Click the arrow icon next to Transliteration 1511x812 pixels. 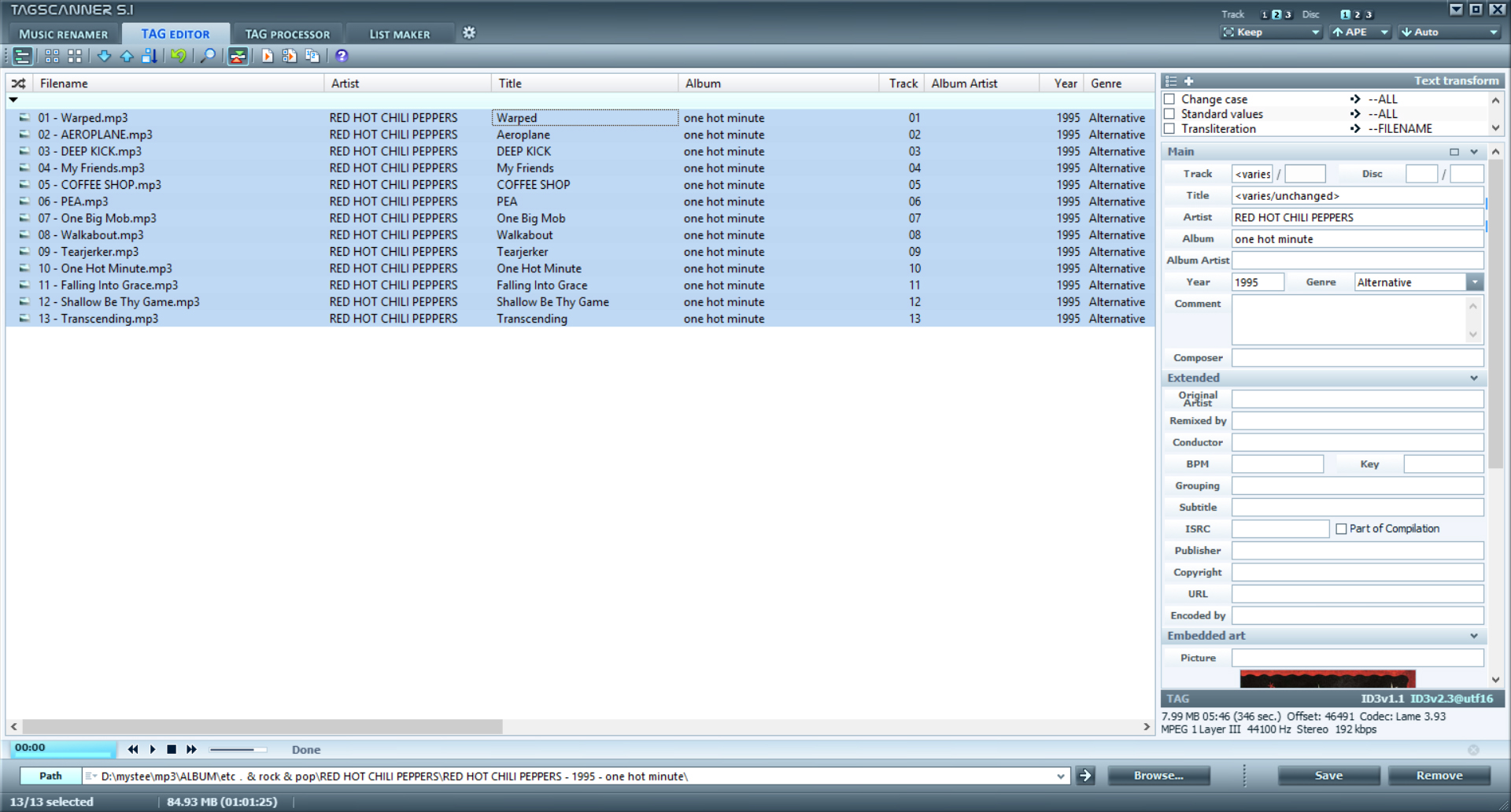pos(1355,128)
